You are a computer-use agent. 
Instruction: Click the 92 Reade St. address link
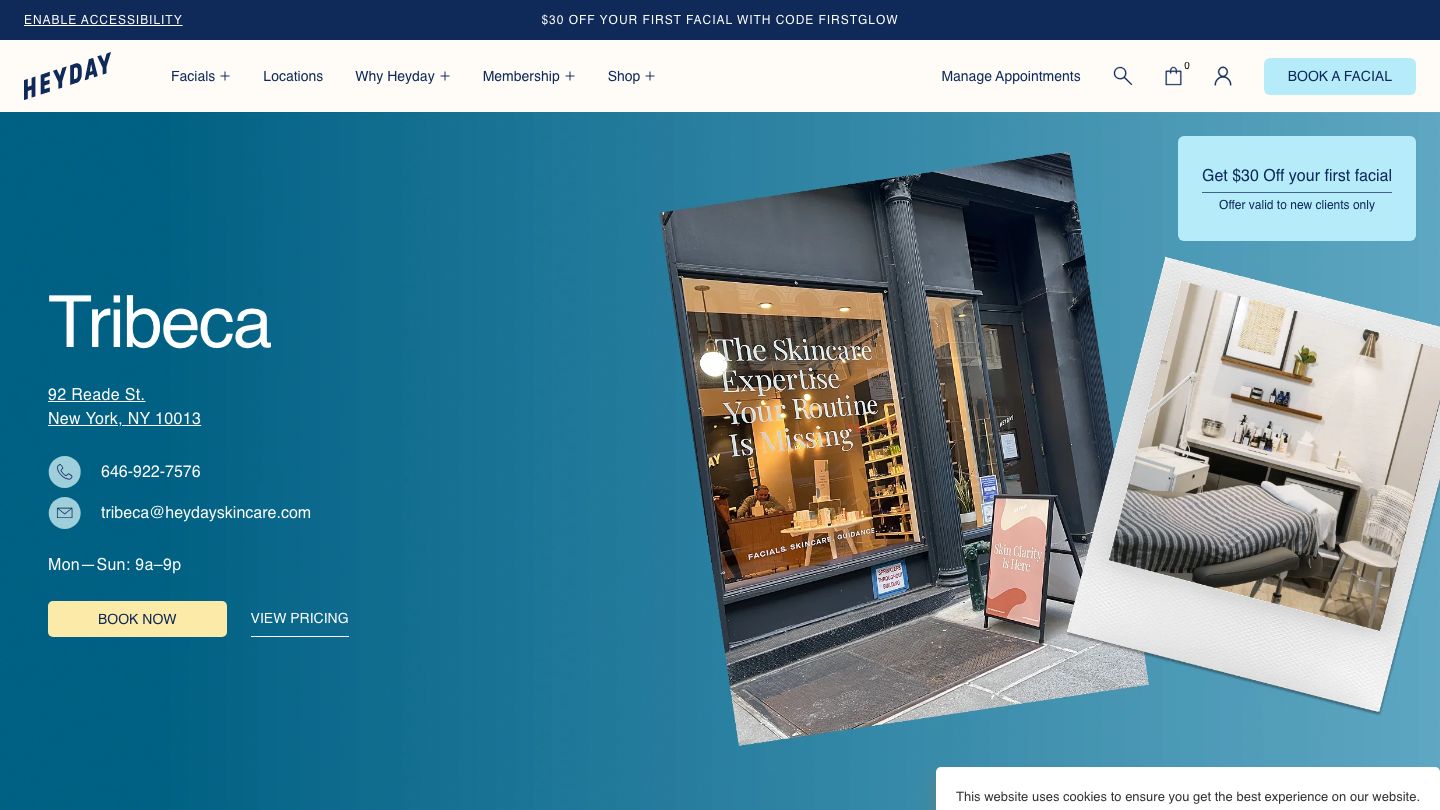pos(96,394)
